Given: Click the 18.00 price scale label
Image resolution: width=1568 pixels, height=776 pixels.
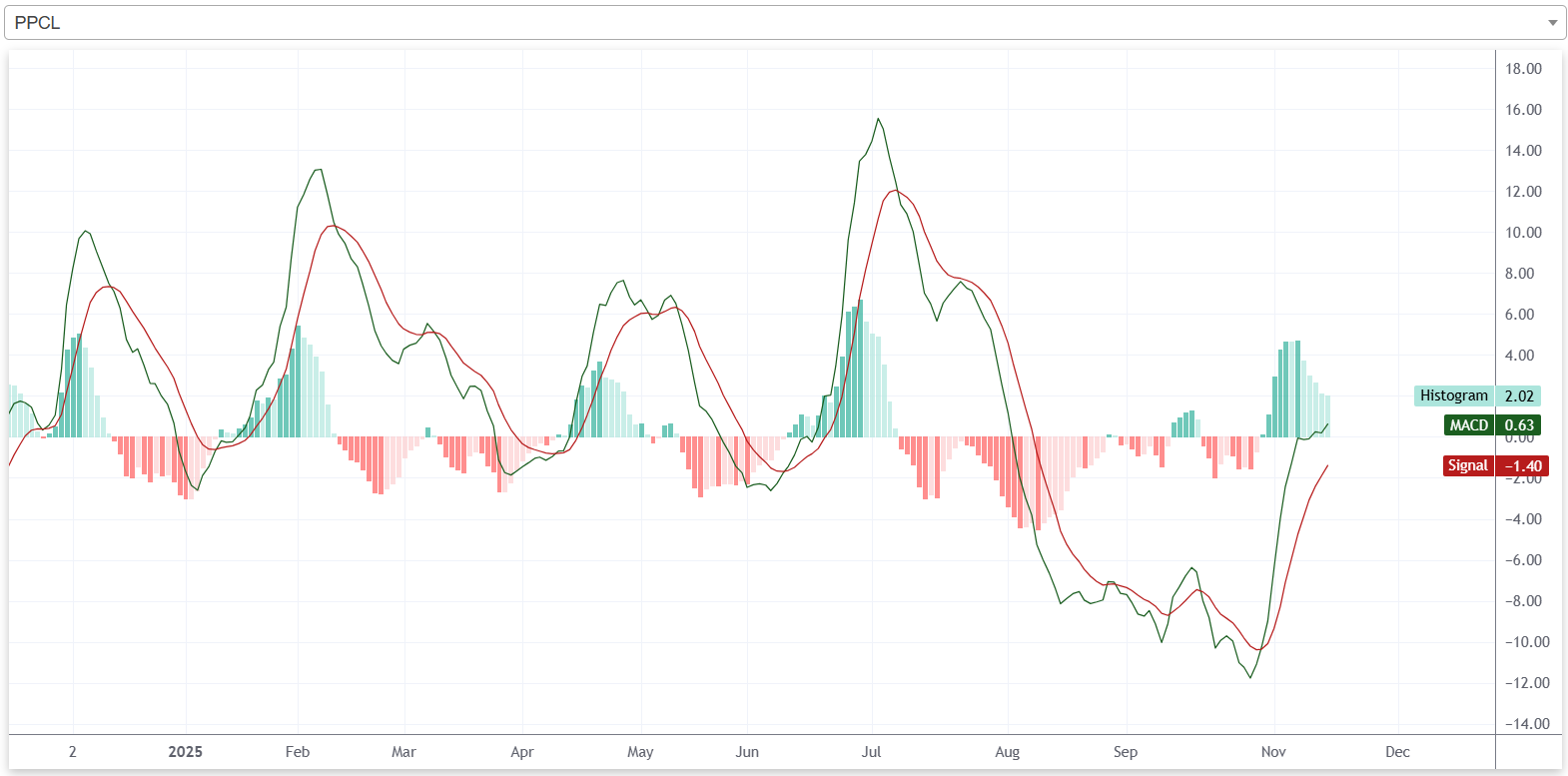Looking at the screenshot, I should [1523, 69].
